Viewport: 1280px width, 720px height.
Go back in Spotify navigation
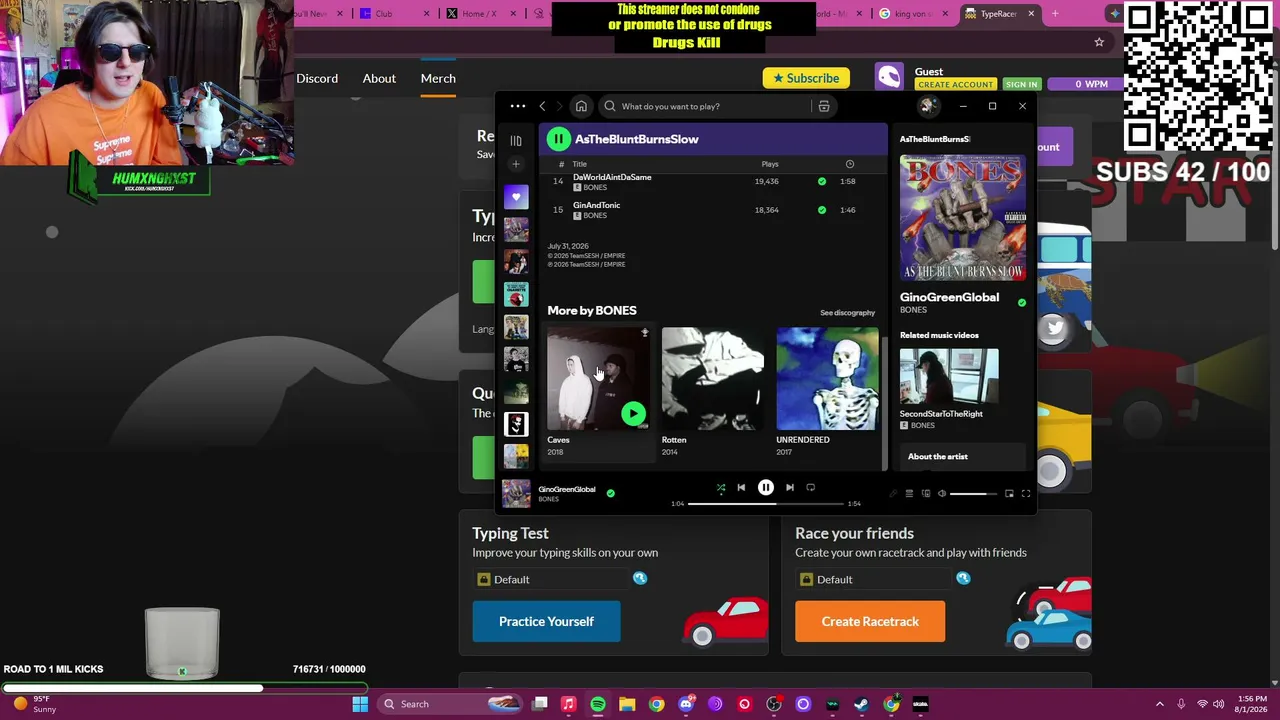click(x=542, y=106)
